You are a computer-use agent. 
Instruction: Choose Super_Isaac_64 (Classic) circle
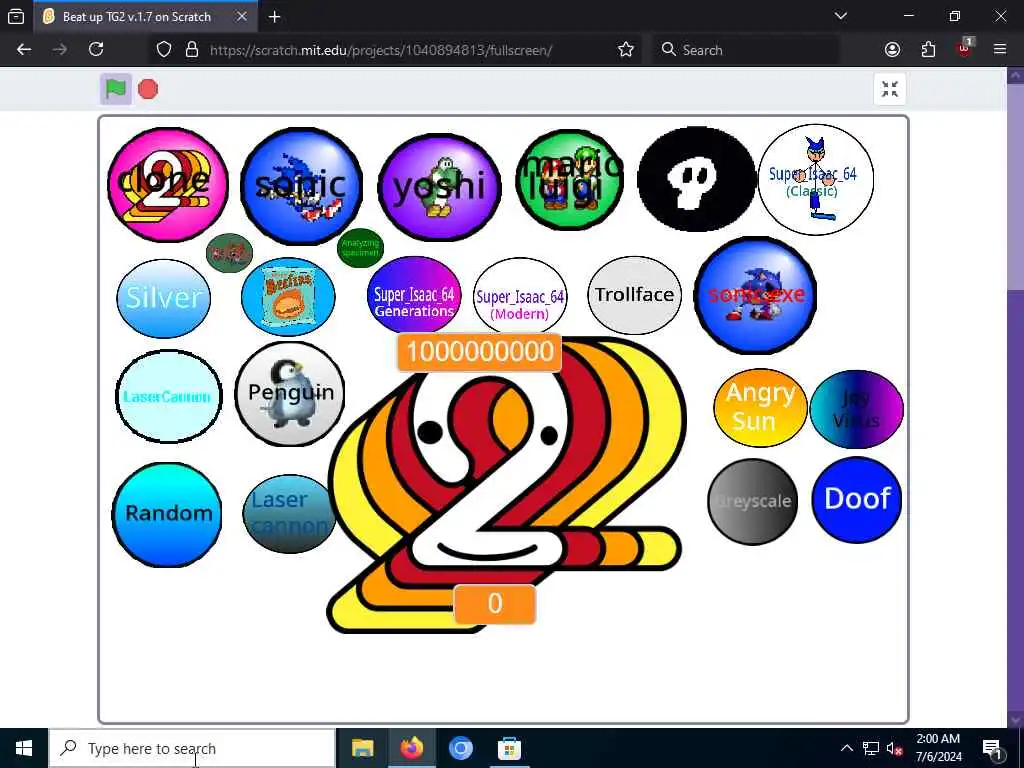click(x=816, y=180)
